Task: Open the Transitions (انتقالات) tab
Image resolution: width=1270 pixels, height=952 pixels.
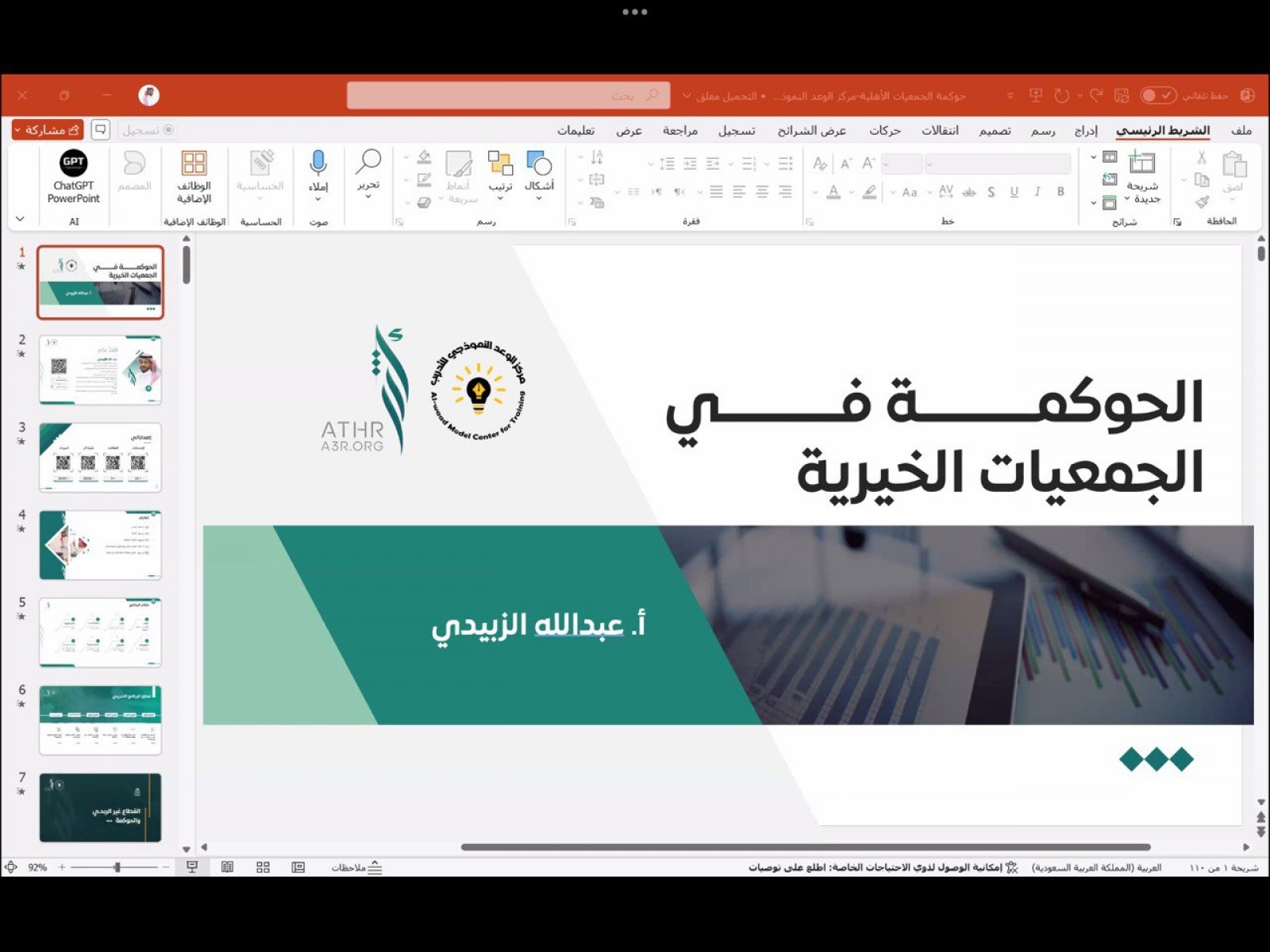Action: [x=940, y=130]
